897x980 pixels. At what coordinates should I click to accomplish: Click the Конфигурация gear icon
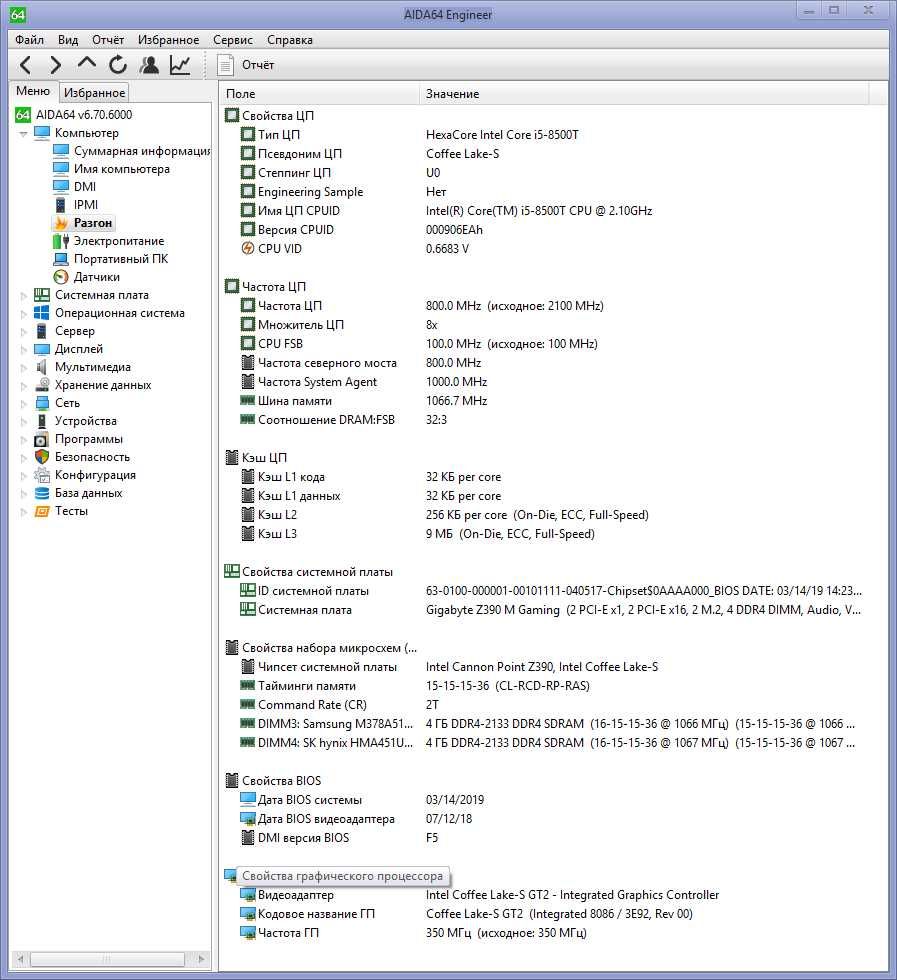[x=42, y=475]
